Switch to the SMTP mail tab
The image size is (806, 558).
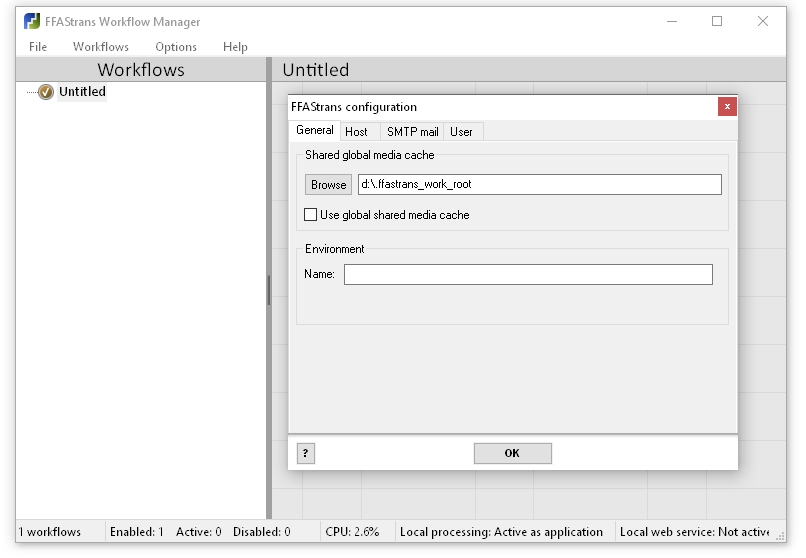412,132
